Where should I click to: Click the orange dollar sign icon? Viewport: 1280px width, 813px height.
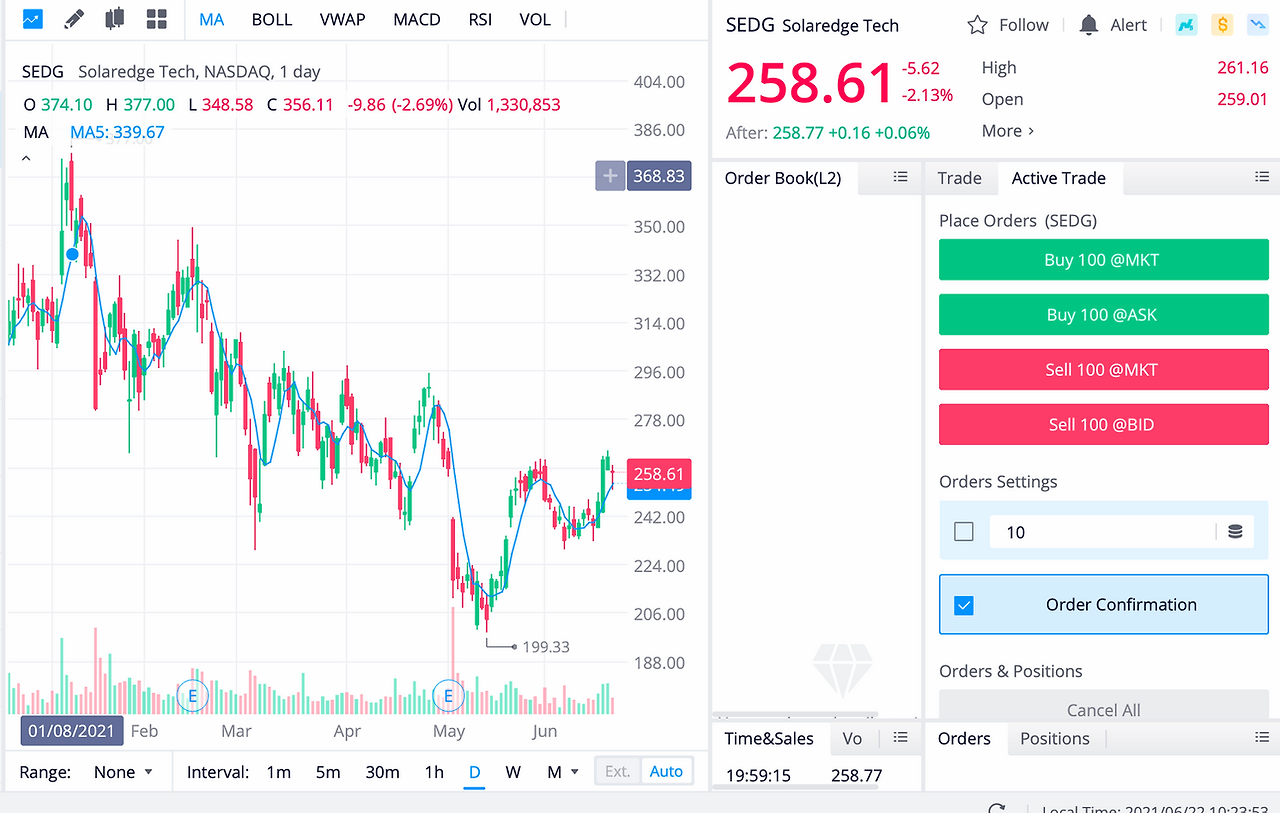[1221, 25]
